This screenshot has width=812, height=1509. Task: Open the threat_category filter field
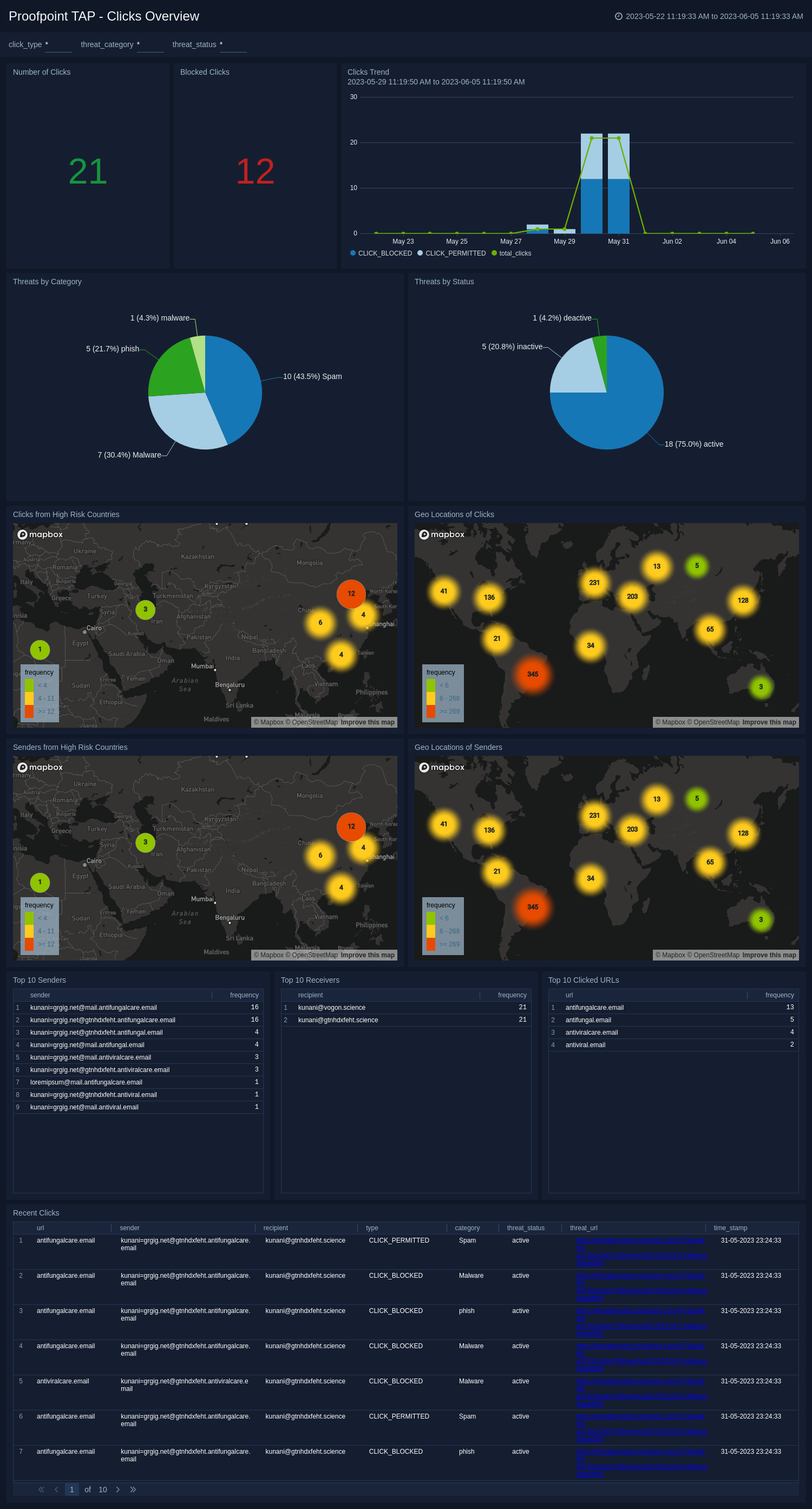(x=150, y=45)
